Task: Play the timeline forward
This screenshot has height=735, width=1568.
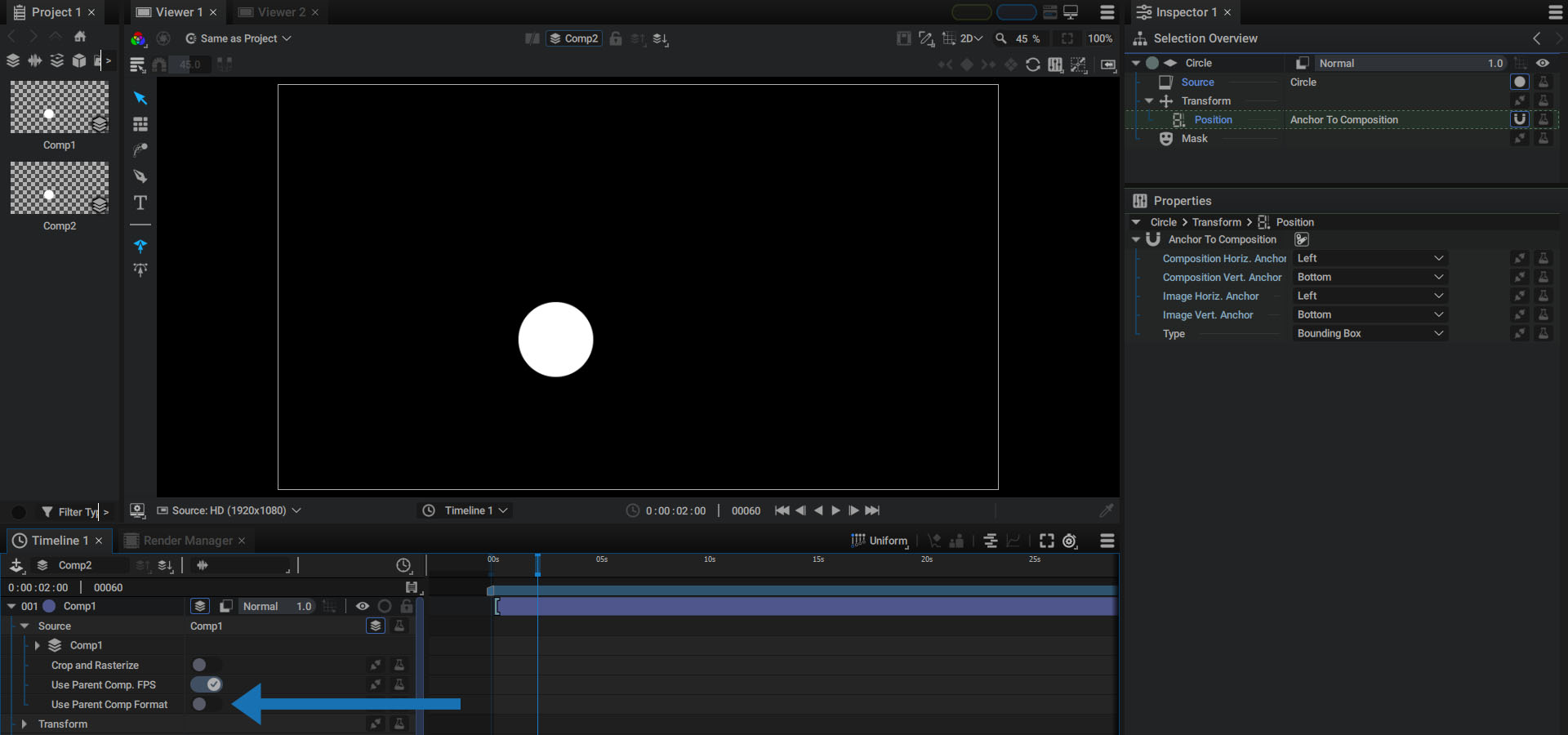Action: point(835,510)
